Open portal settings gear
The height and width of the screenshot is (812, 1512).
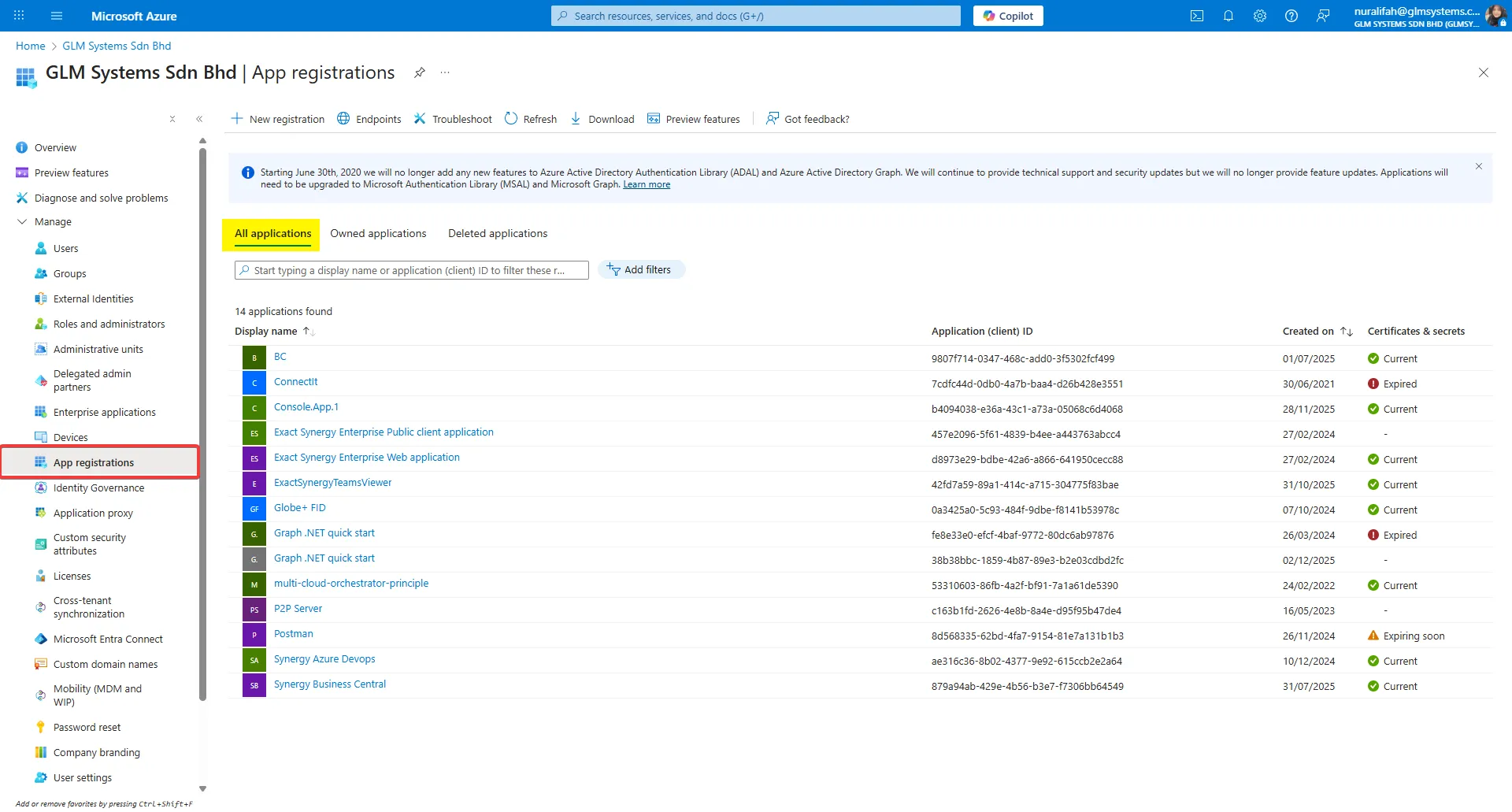1259,16
